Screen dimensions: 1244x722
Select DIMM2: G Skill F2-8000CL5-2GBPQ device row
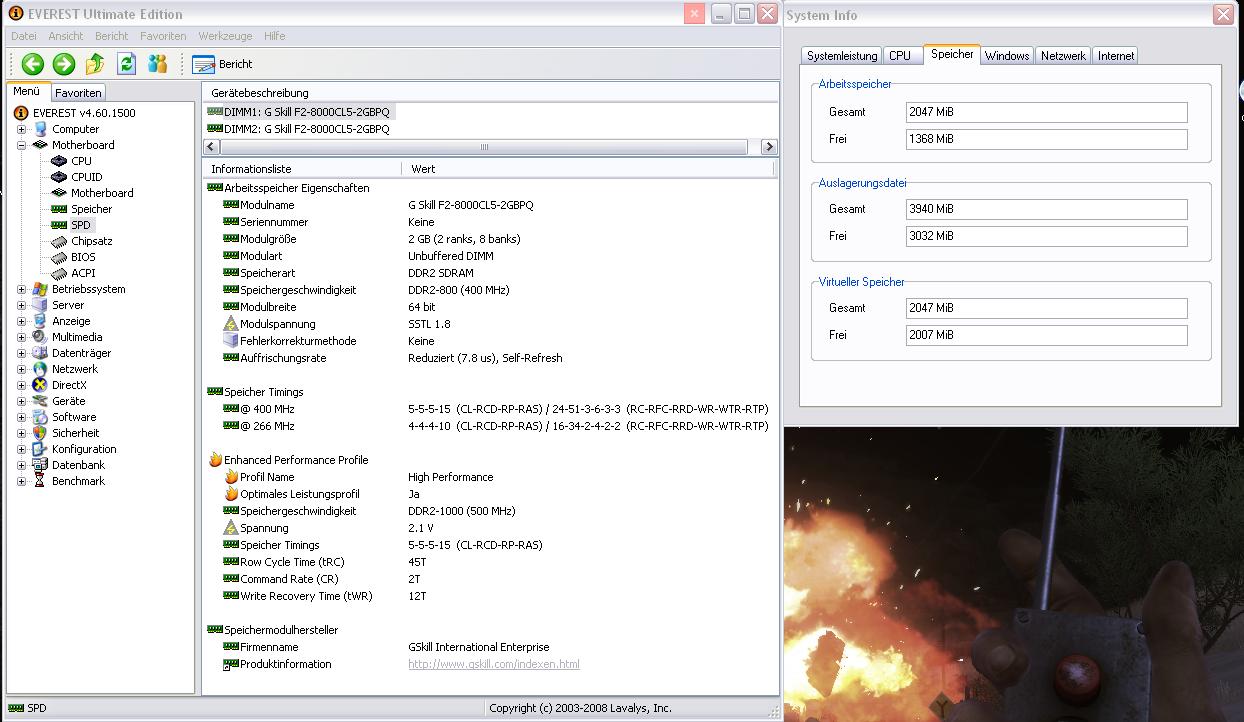[x=299, y=129]
